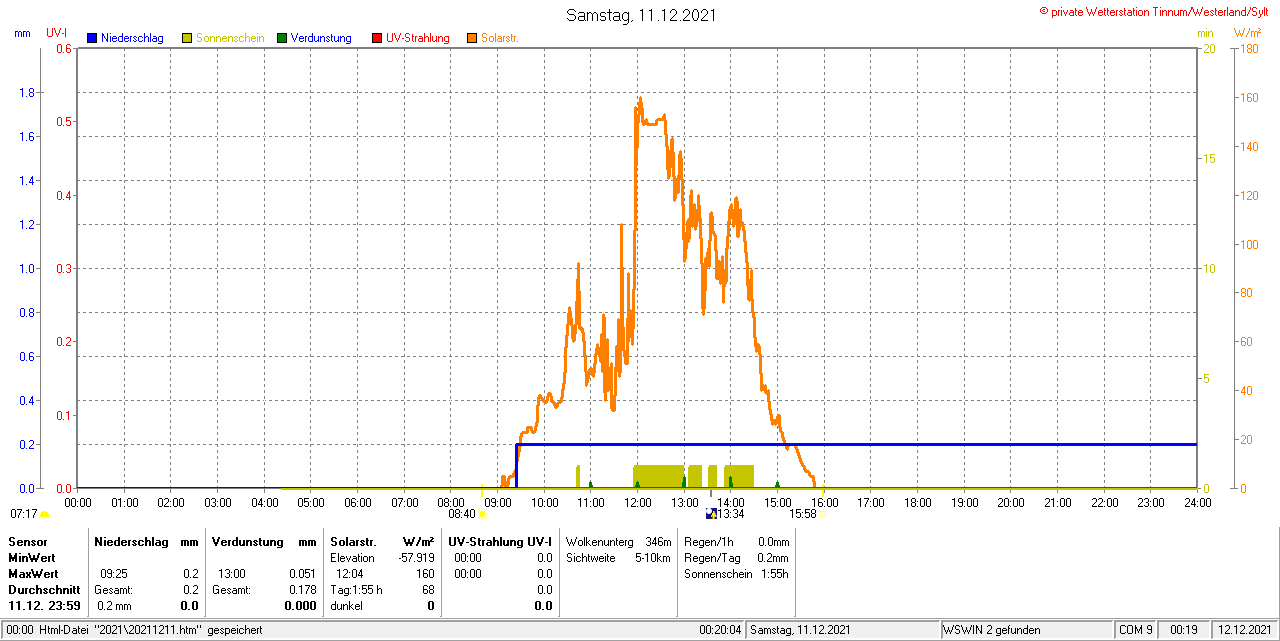Click the UV-Strahlung legend label
Viewport: 1280px width, 641px height.
tap(417, 38)
